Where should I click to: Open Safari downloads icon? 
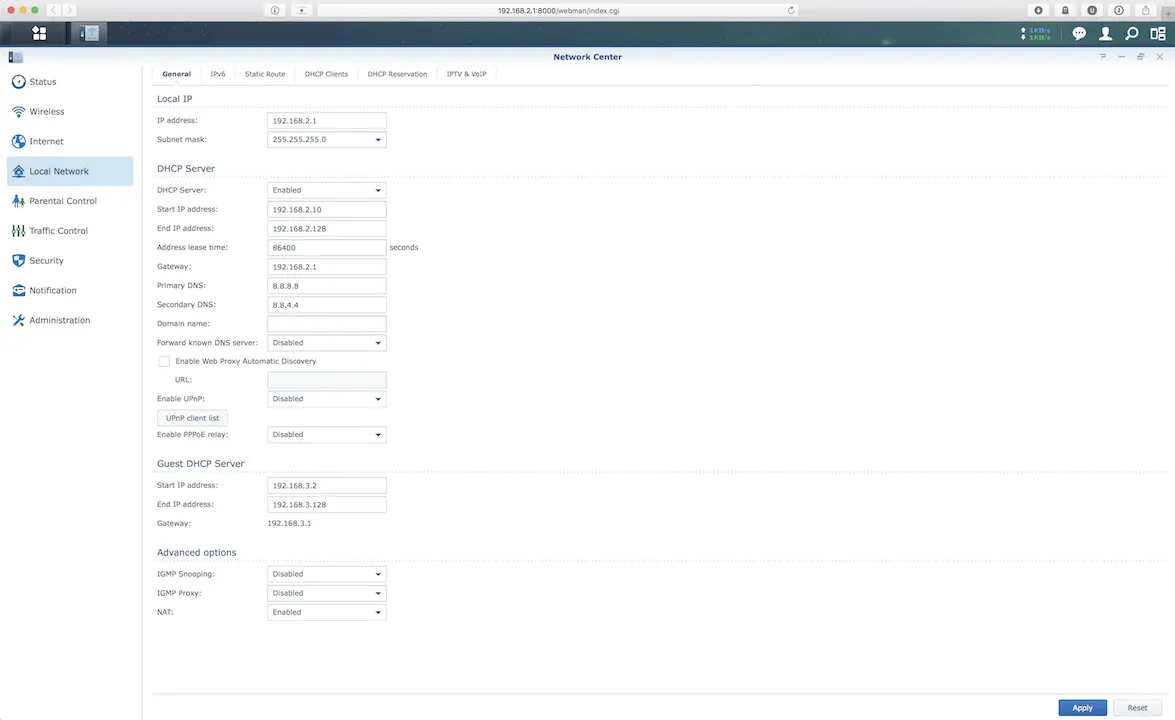[x=1039, y=10]
